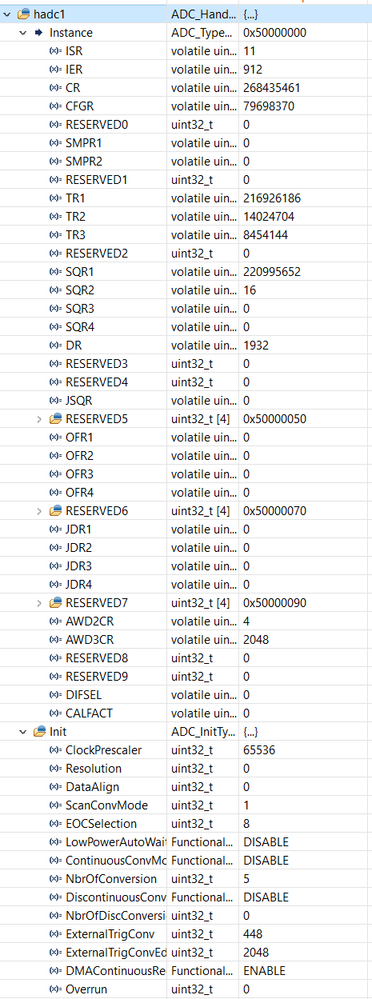Expand the RESERVED7 array
The image size is (372, 999).
pyautogui.click(x=39, y=602)
